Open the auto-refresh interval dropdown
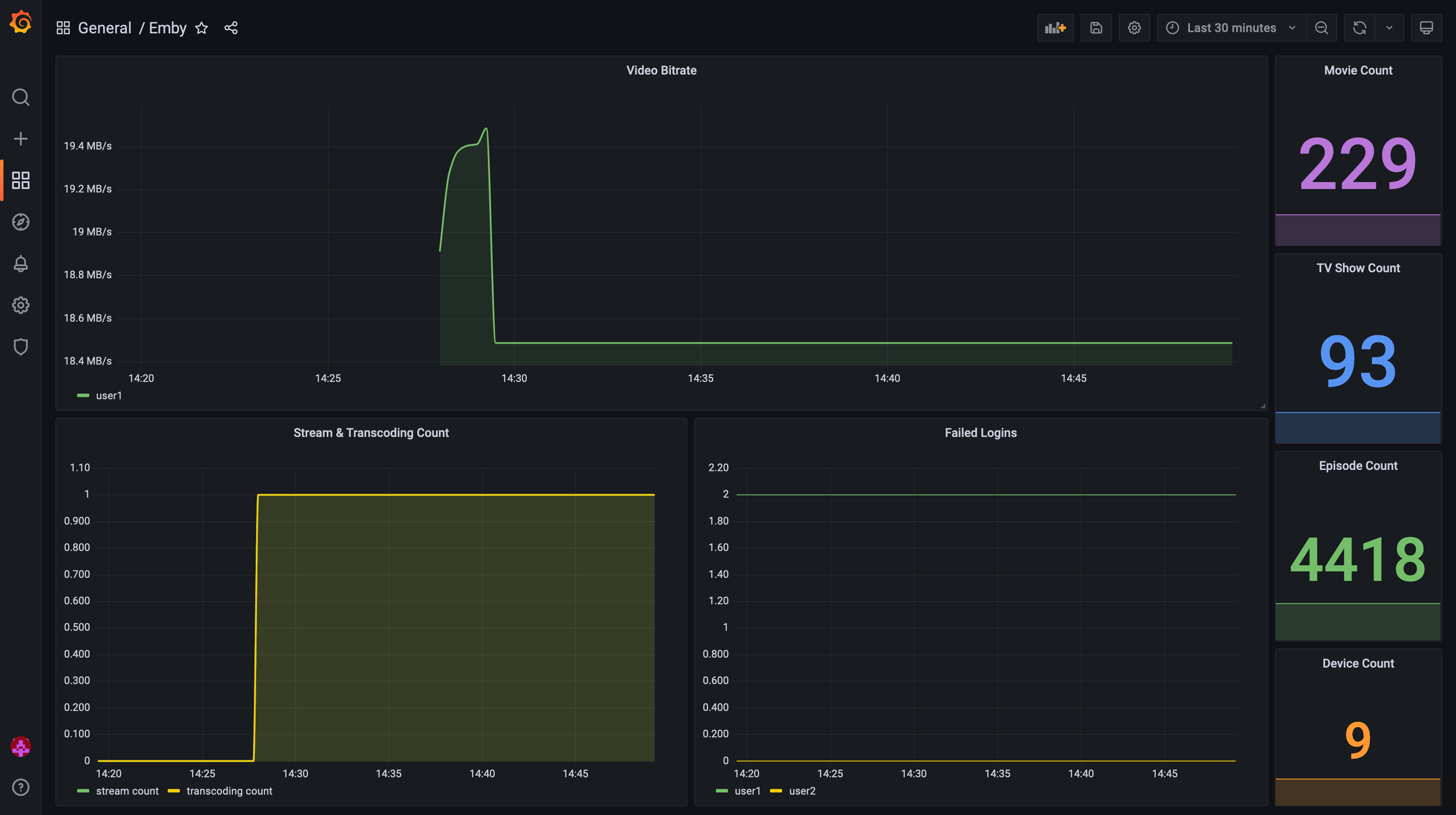Image resolution: width=1456 pixels, height=815 pixels. 1389,27
